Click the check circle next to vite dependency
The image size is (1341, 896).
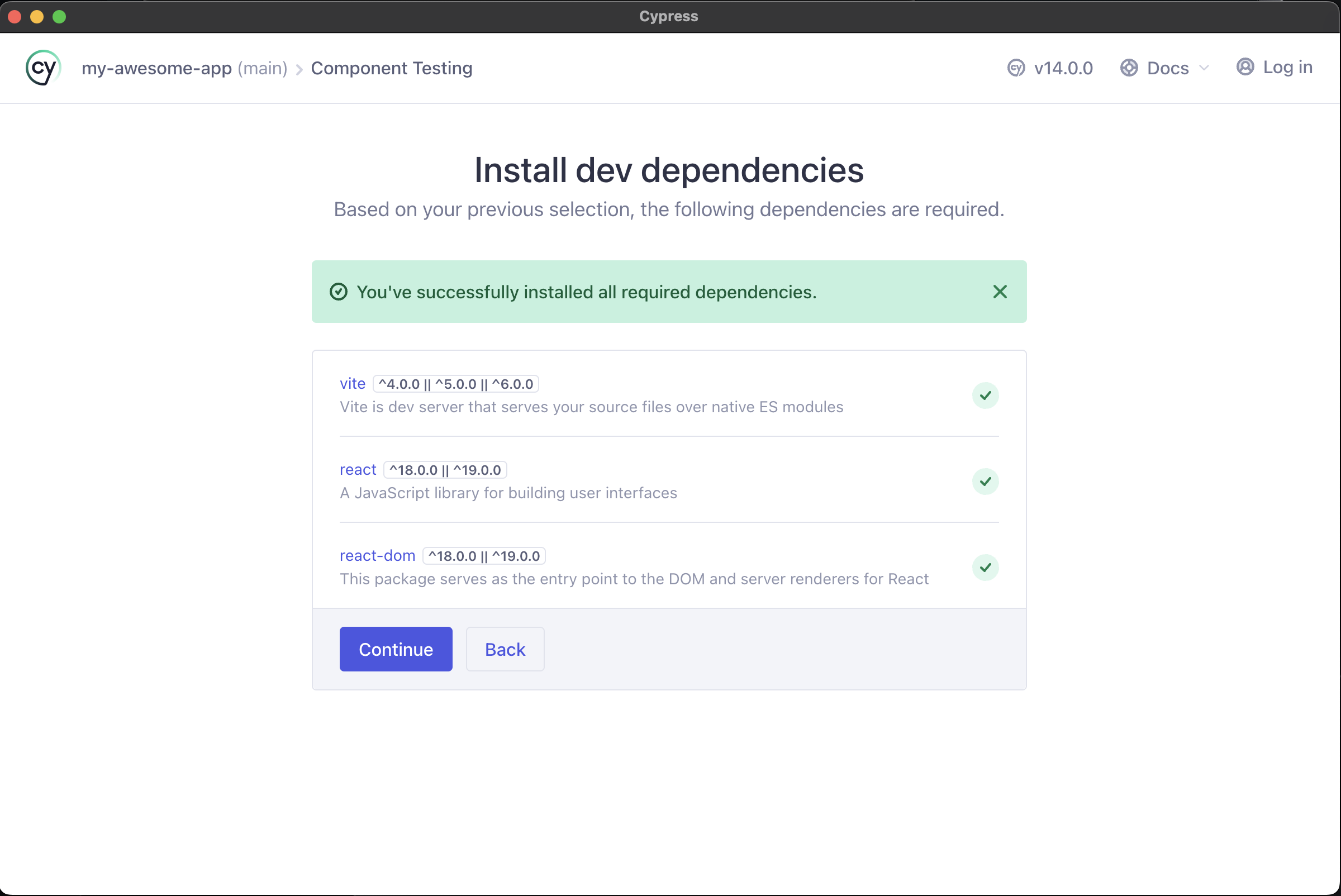pyautogui.click(x=986, y=395)
